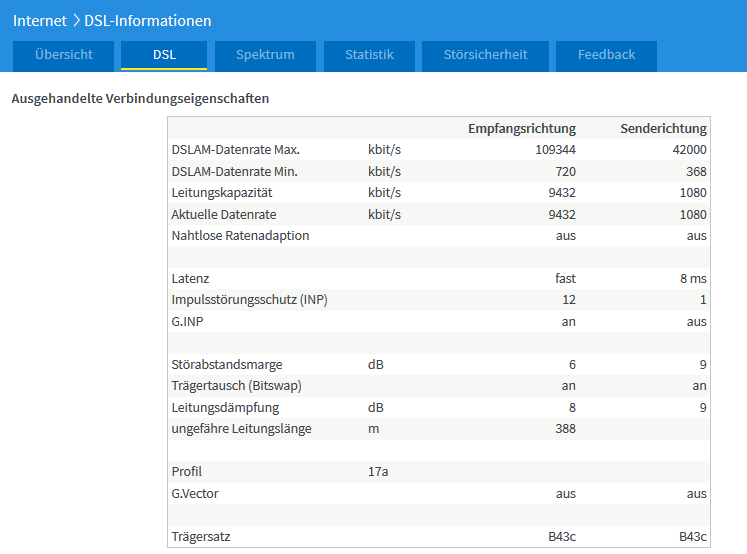This screenshot has height=554, width=747.
Task: Click the DSL-Informationen breadcrumb title
Action: coord(148,21)
